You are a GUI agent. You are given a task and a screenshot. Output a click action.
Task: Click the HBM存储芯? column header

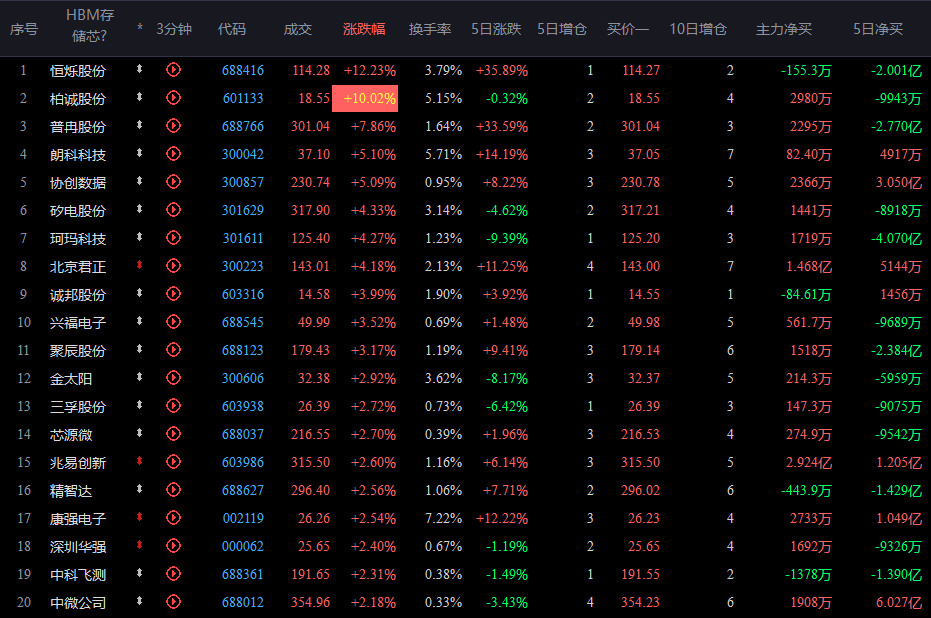coord(89,28)
